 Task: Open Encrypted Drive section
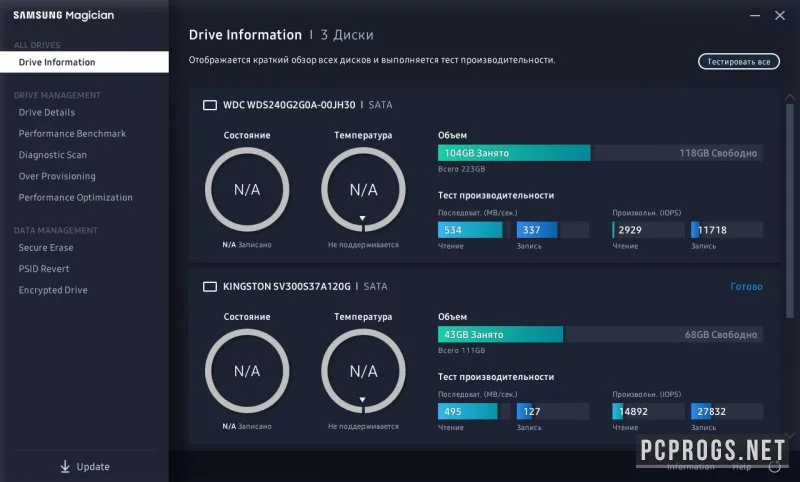pos(53,290)
